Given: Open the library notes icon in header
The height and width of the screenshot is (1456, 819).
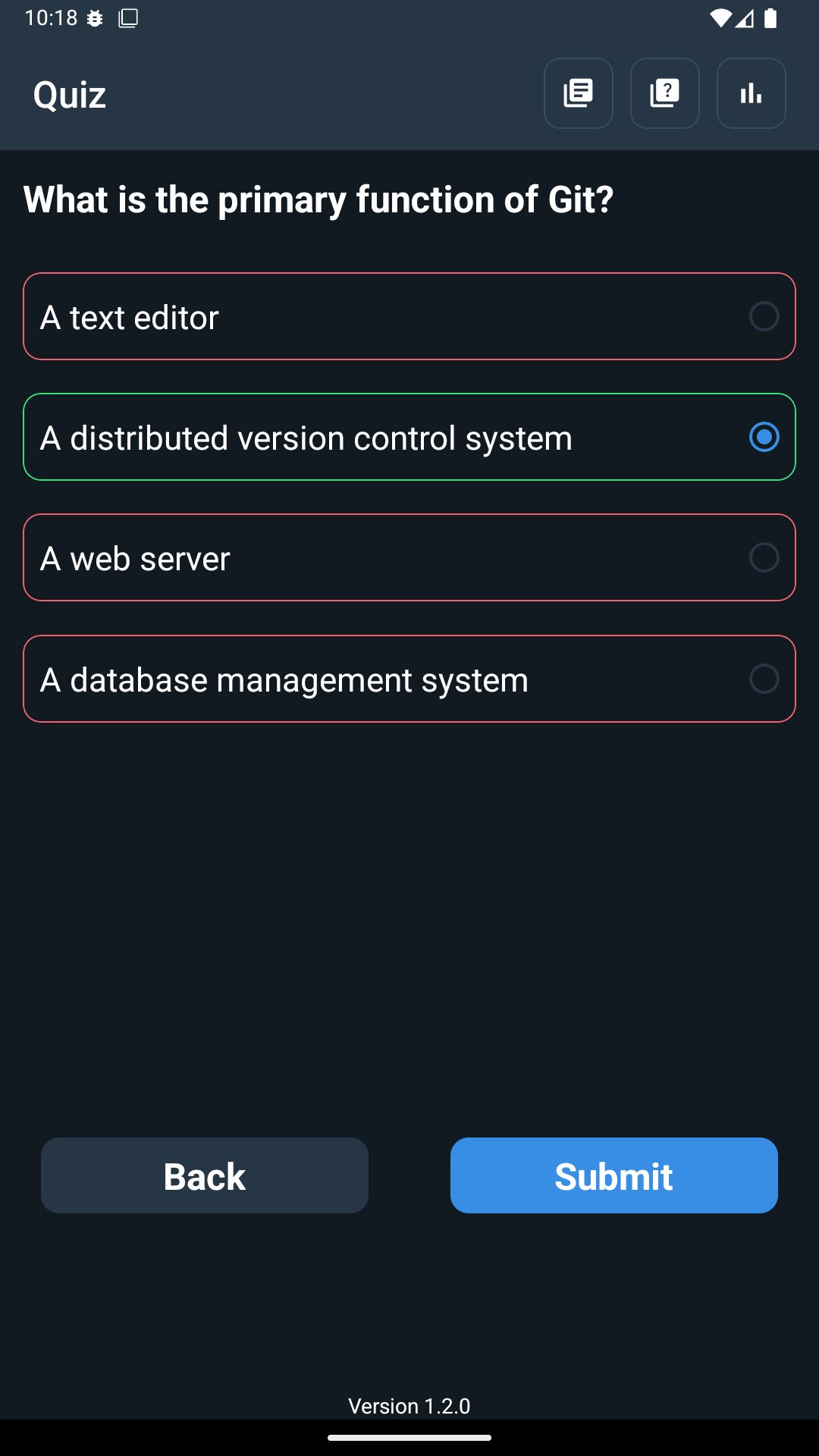Looking at the screenshot, I should pyautogui.click(x=578, y=93).
